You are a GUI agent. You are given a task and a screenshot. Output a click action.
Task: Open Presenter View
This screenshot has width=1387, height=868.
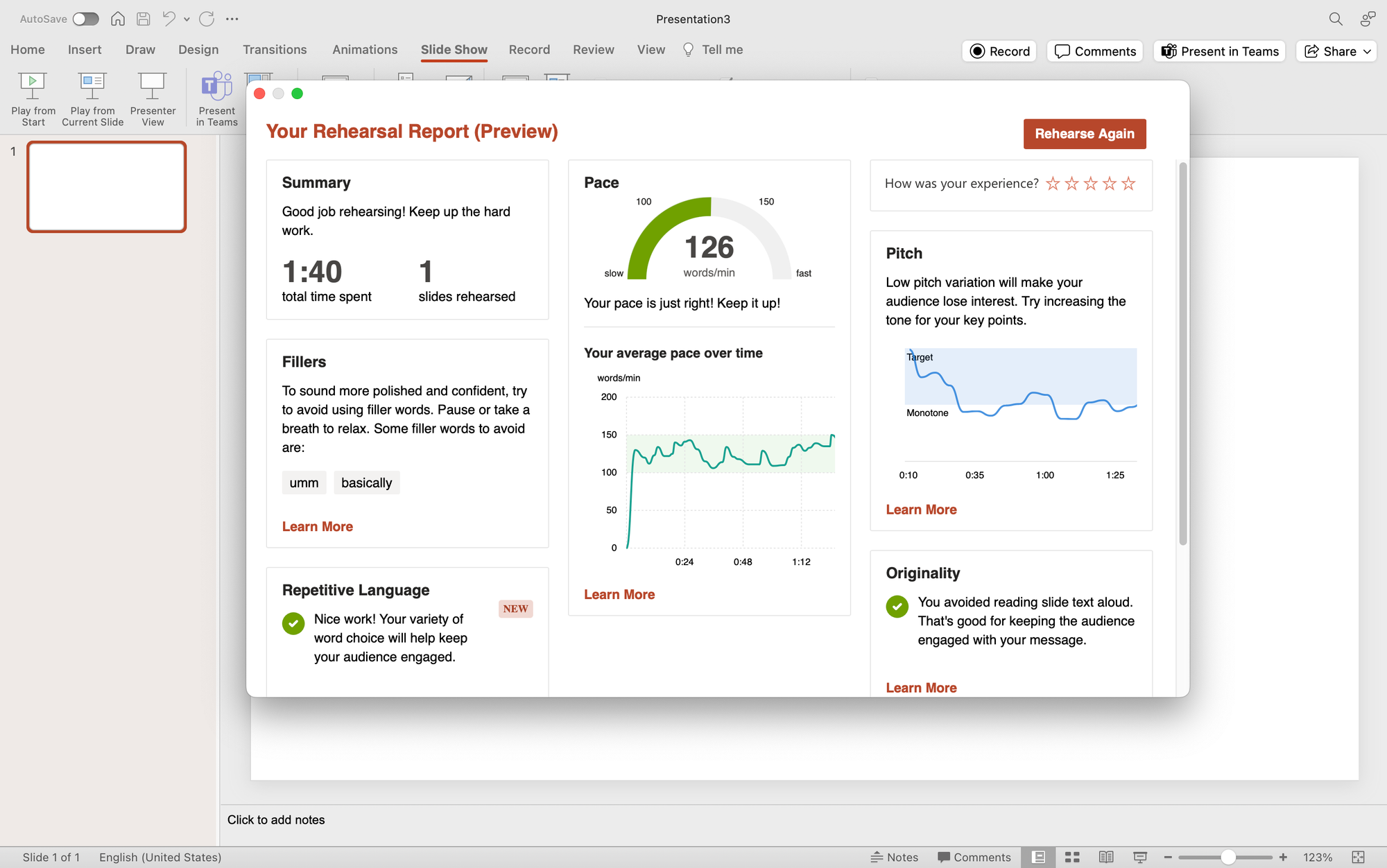click(153, 86)
